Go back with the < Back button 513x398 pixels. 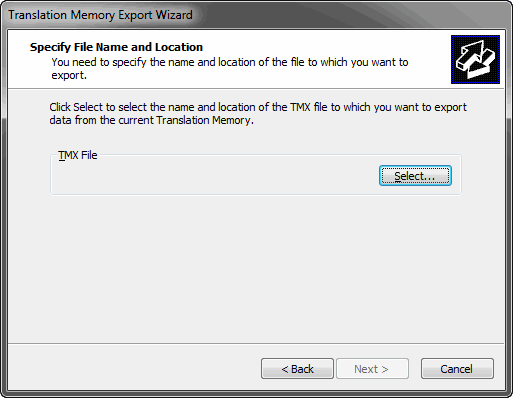(x=297, y=369)
